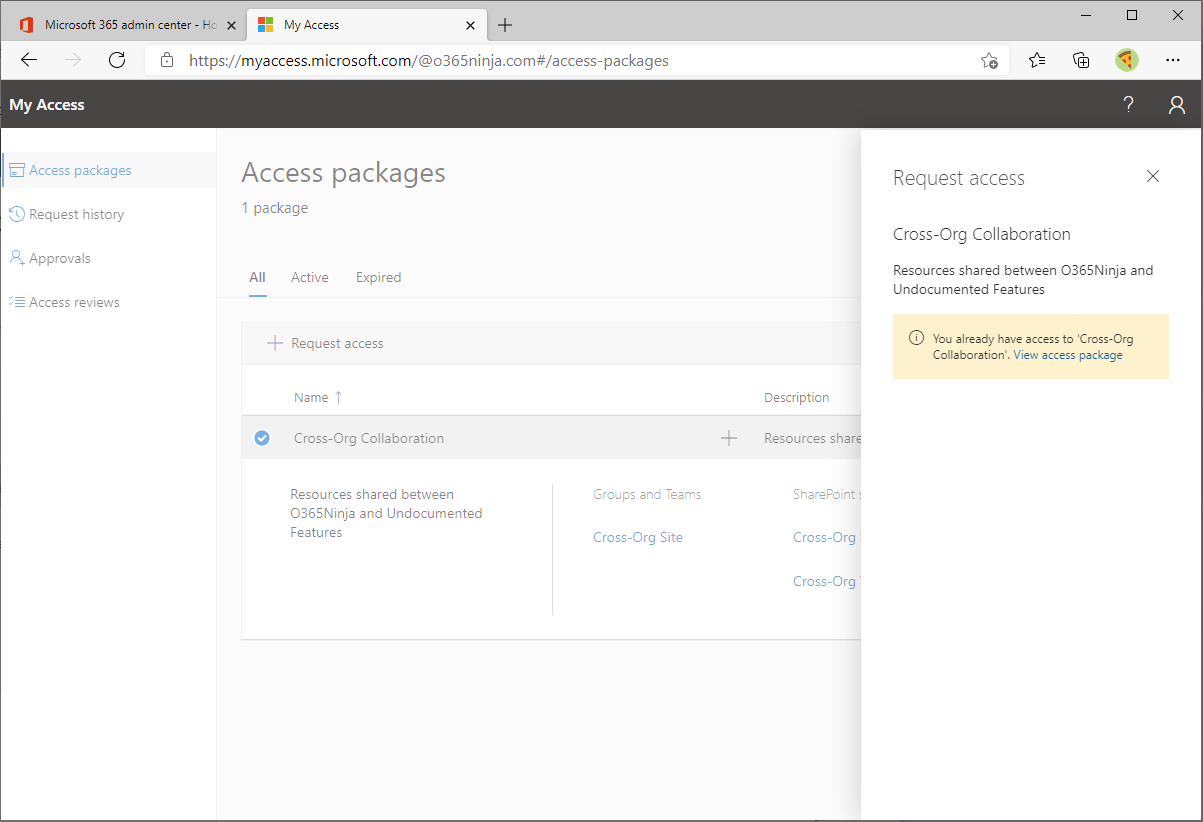Open Request history in the sidebar
Viewport: 1203px width, 822px height.
76,213
